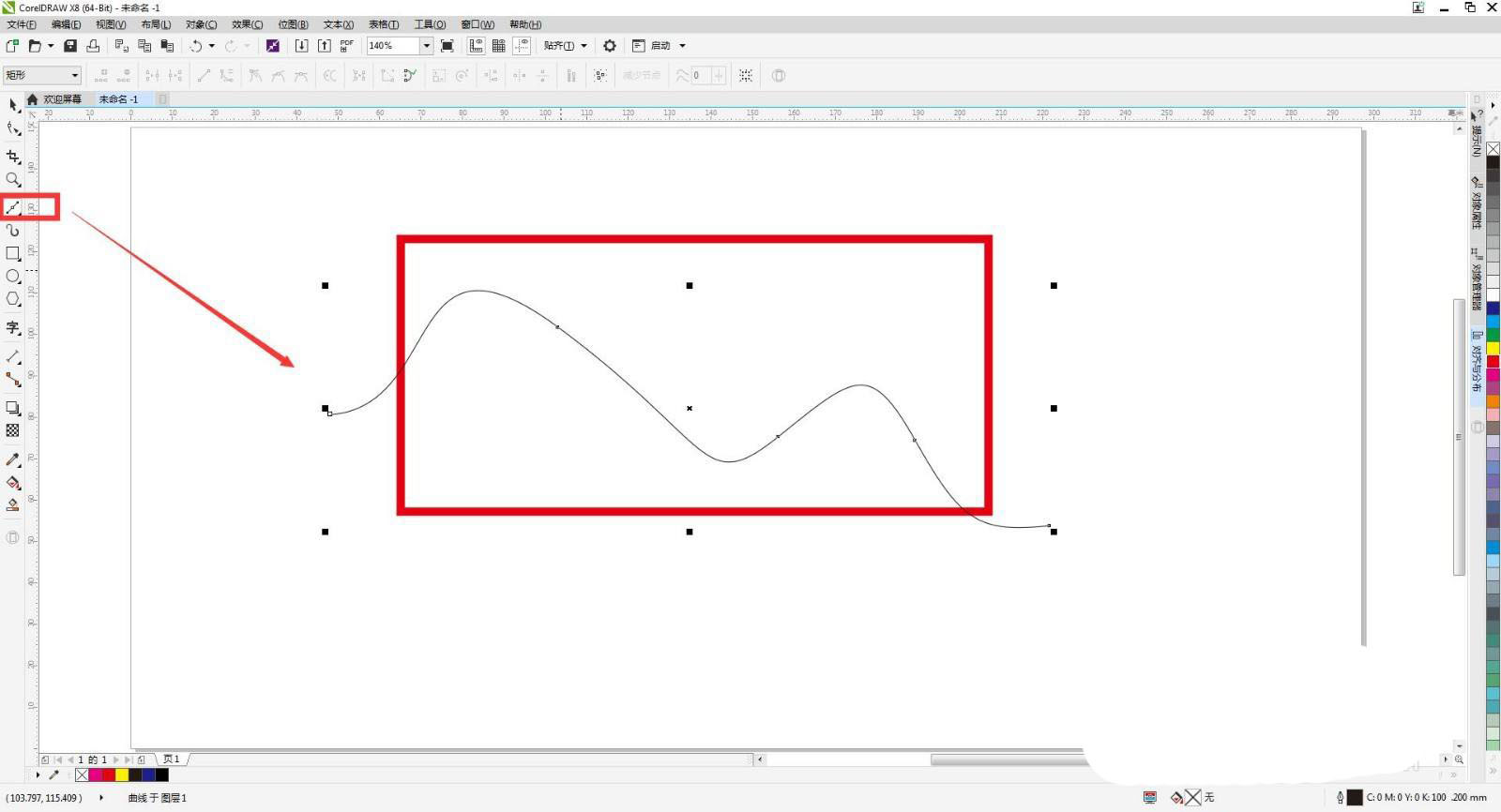Click the Export icon

324,45
